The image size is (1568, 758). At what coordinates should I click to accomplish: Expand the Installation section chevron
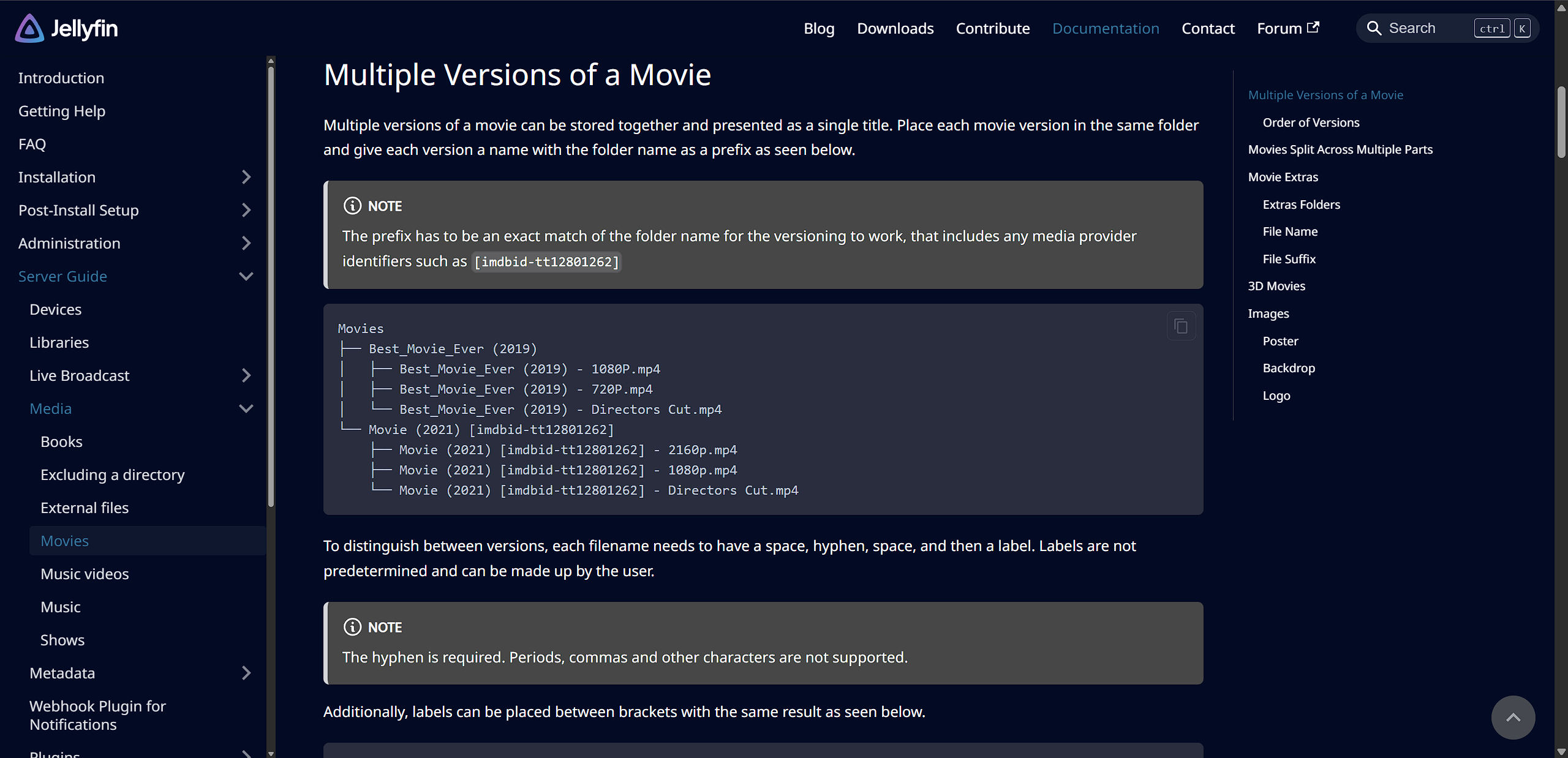click(x=246, y=177)
